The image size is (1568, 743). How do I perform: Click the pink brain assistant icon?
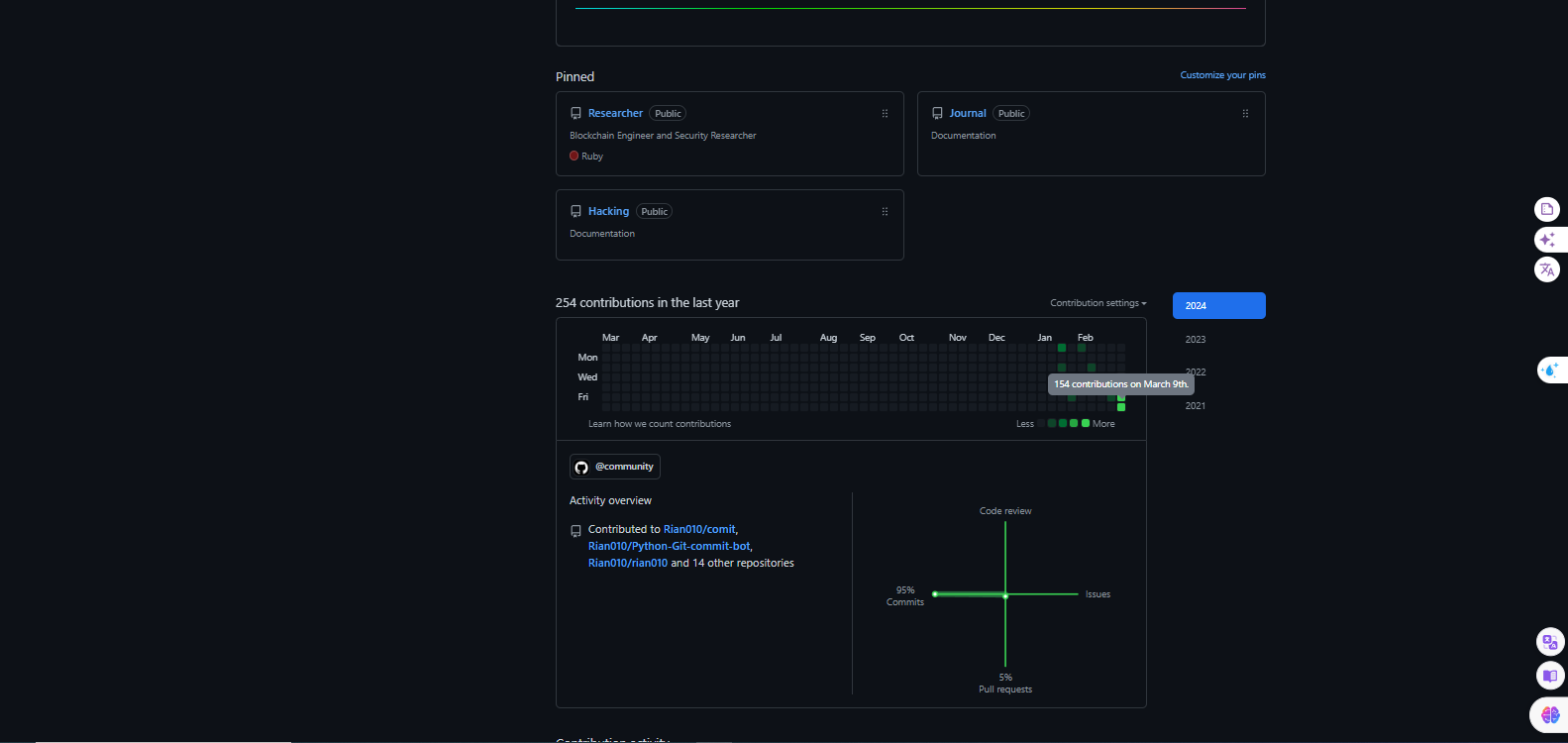click(1550, 714)
